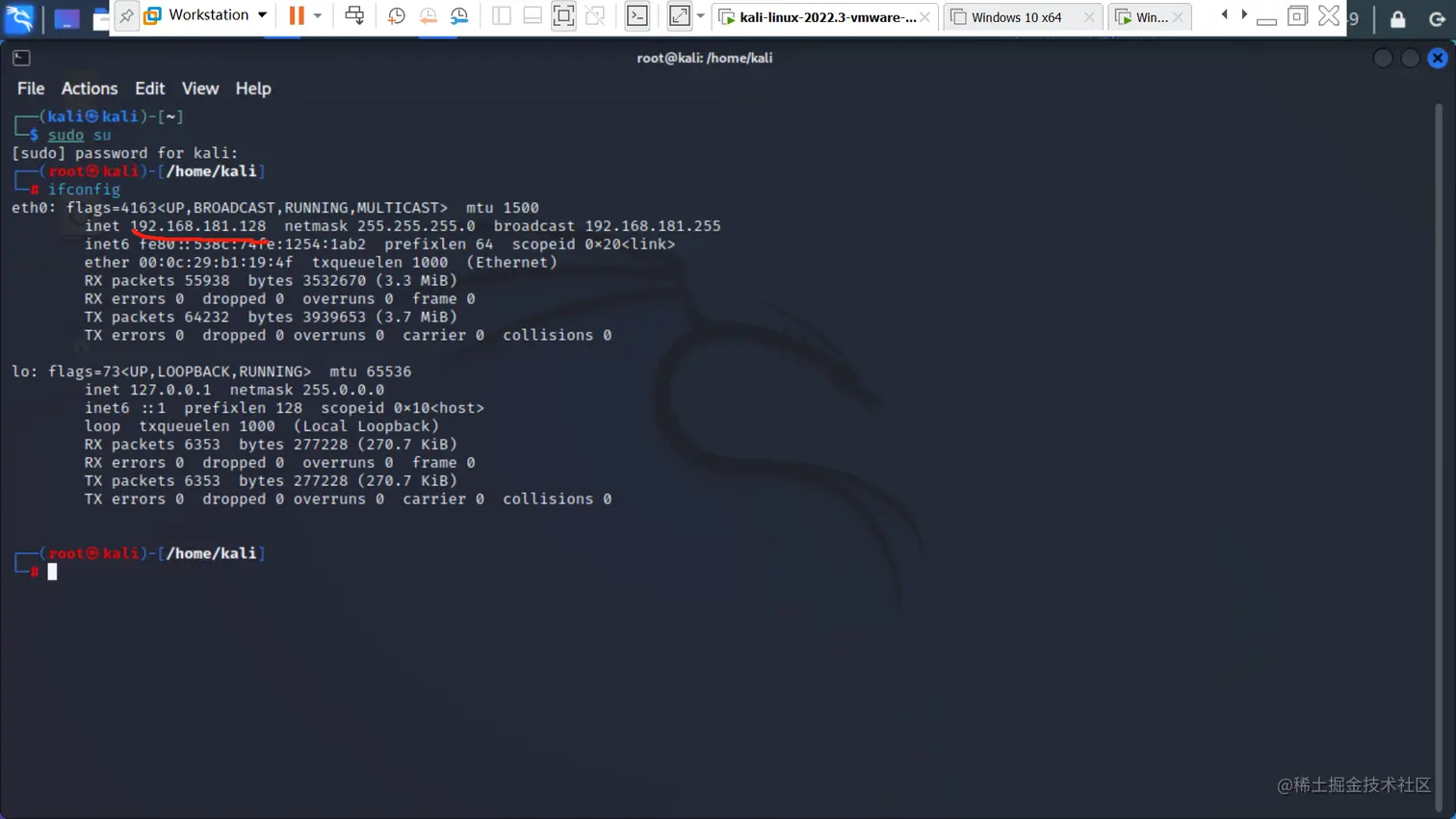Open the terminal File menu
The image size is (1456, 819).
31,89
